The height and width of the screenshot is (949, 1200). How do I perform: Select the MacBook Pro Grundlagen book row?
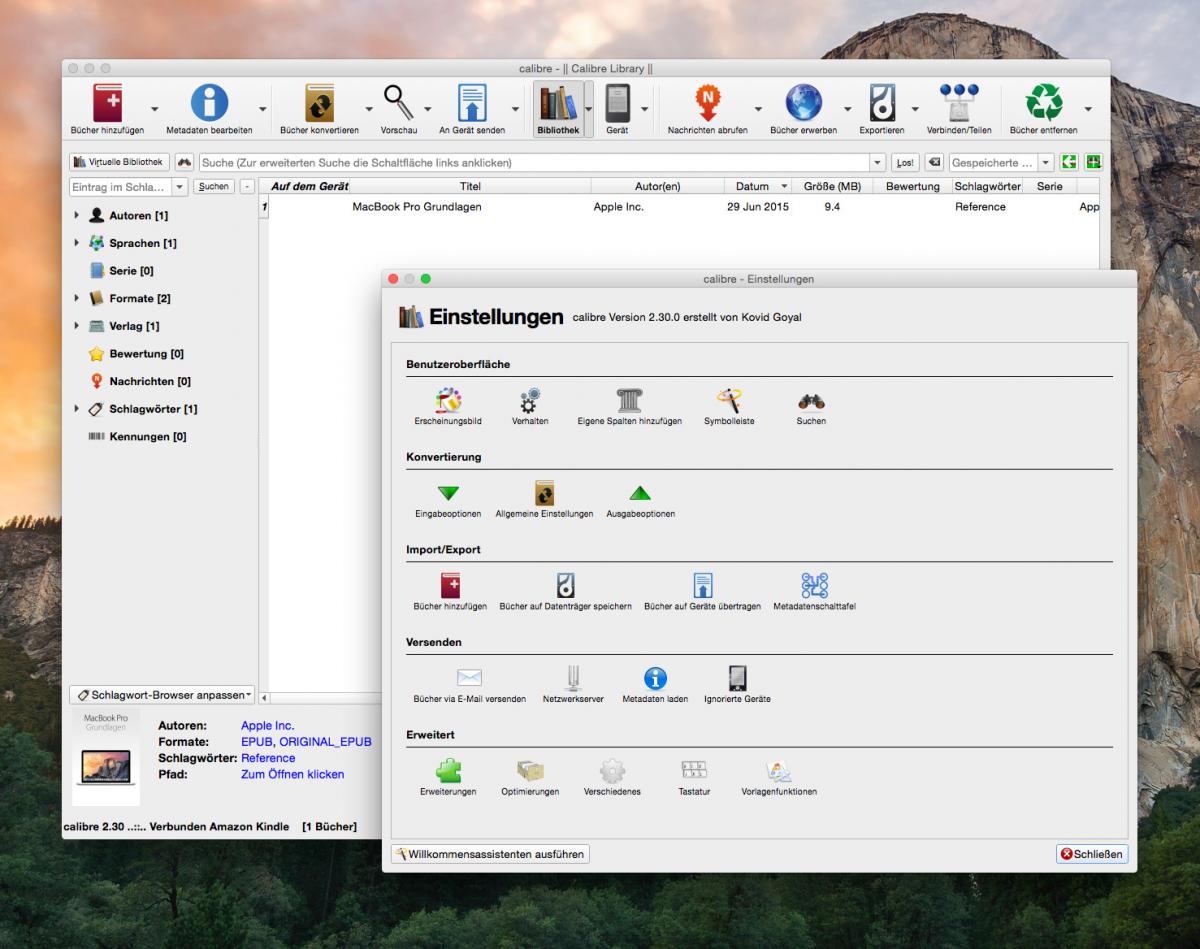(x=684, y=207)
